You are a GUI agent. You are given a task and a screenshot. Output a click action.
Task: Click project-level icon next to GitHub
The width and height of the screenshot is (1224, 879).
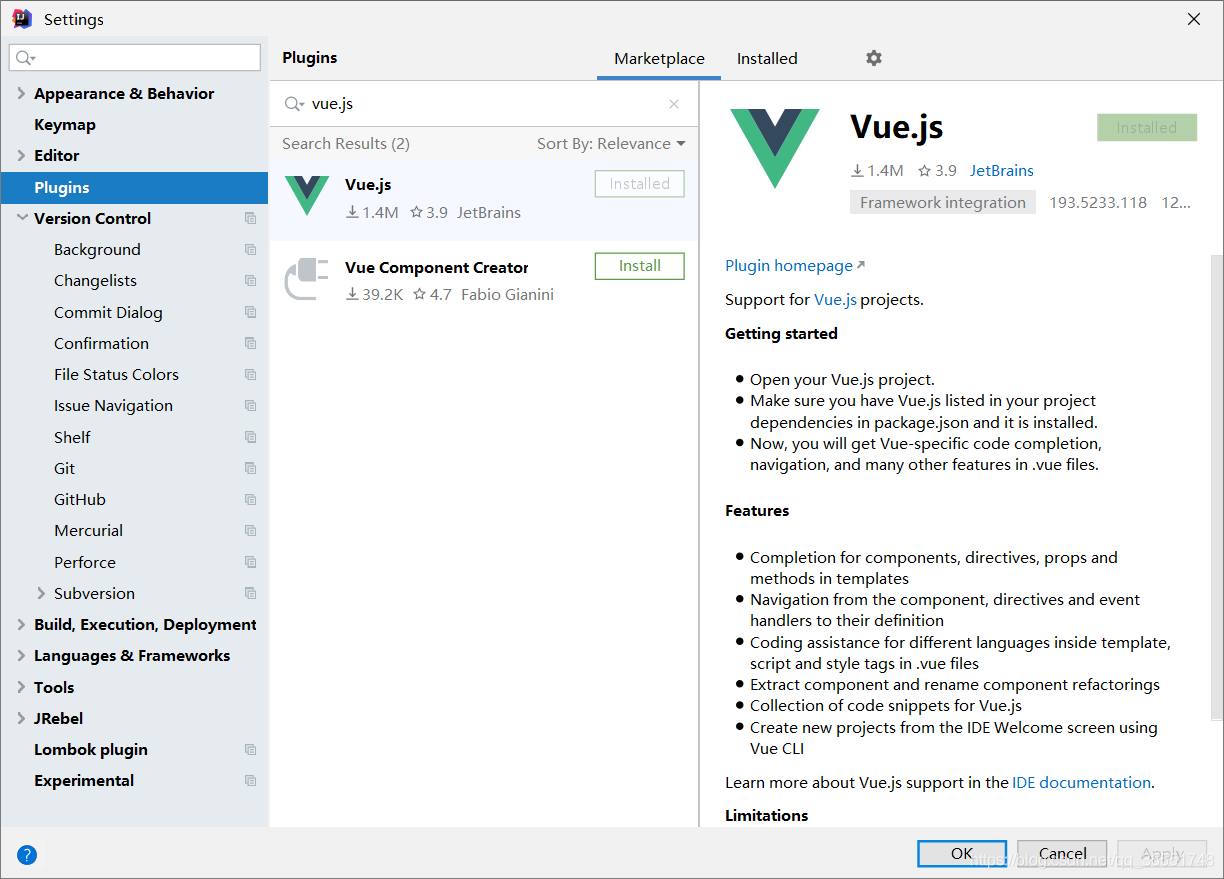coord(250,499)
